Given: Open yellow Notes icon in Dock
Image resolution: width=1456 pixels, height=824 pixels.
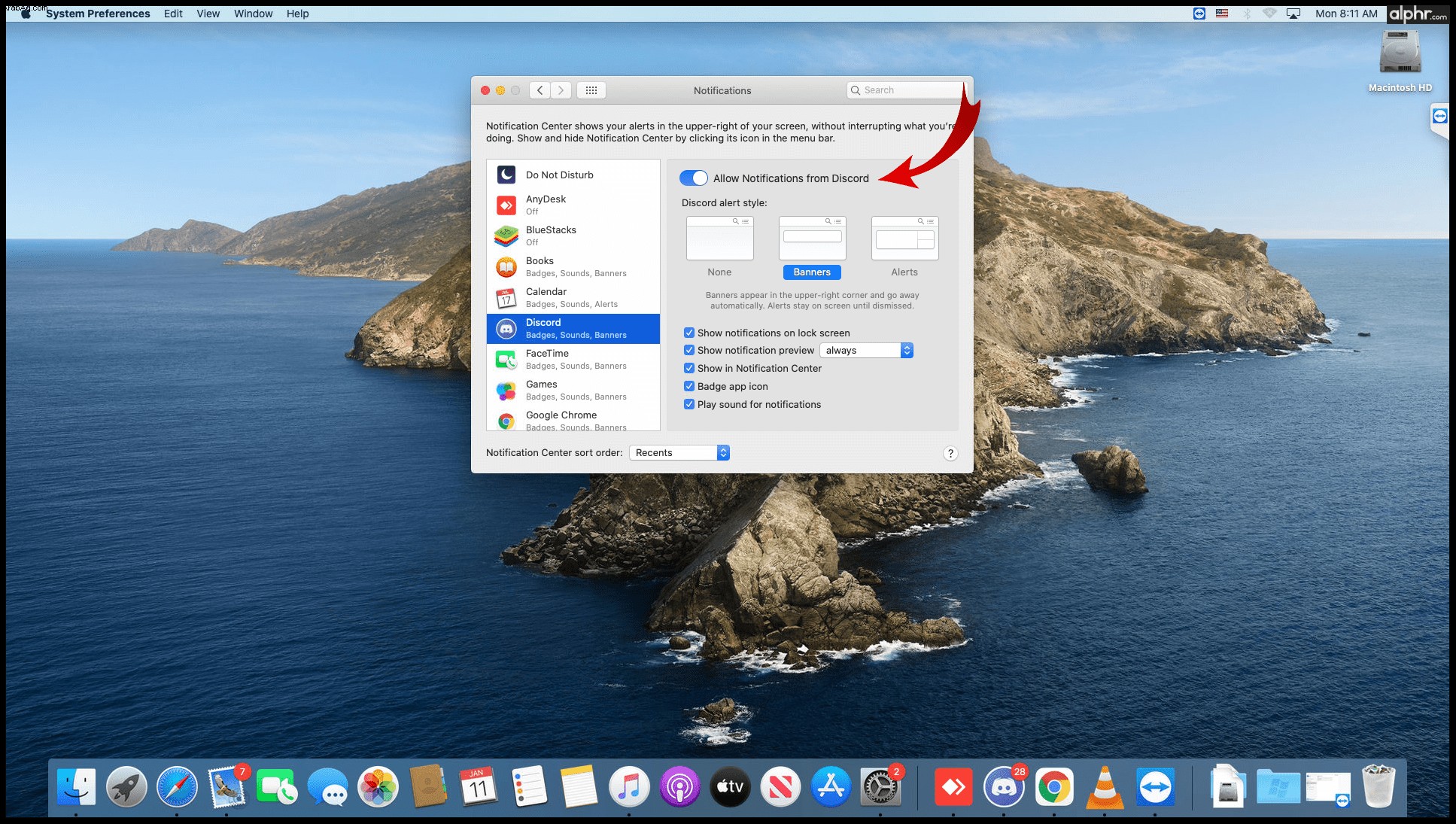Looking at the screenshot, I should pos(579,787).
